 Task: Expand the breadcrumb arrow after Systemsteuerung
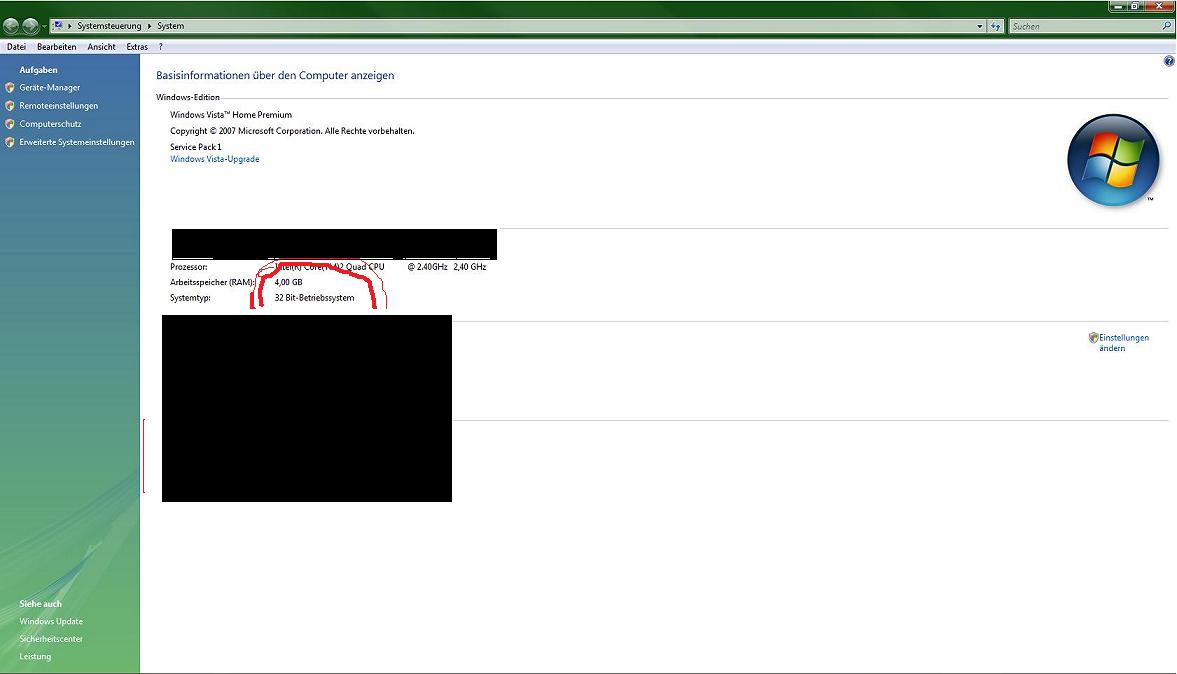point(150,26)
